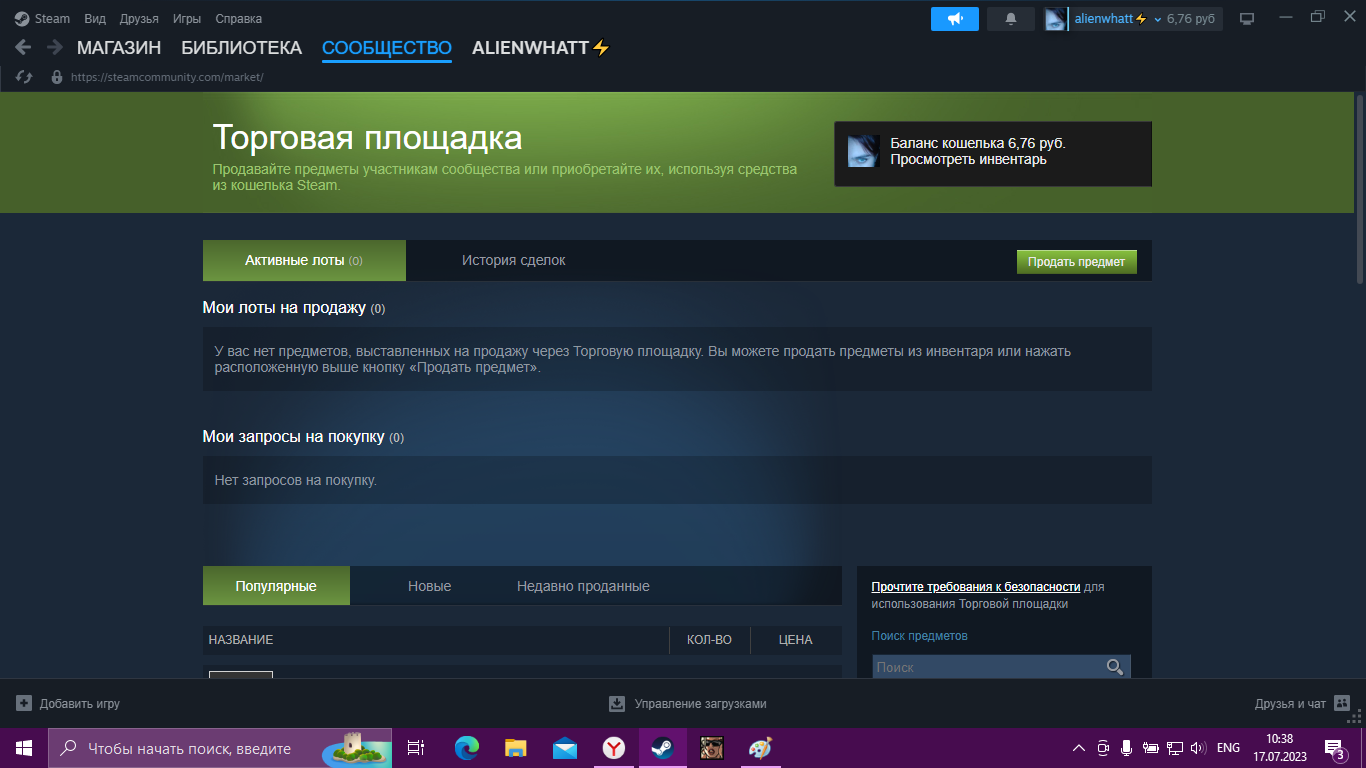Click the battery tray icon
The height and width of the screenshot is (768, 1366).
pos(1151,748)
